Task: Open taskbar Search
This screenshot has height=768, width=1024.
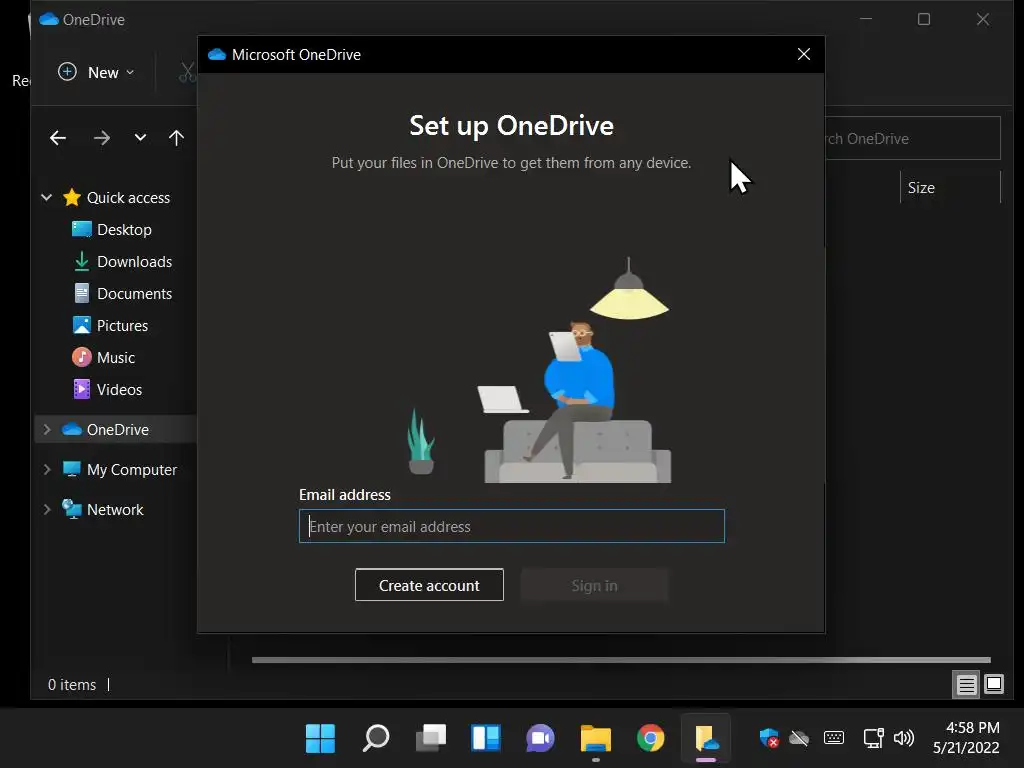Action: 376,739
